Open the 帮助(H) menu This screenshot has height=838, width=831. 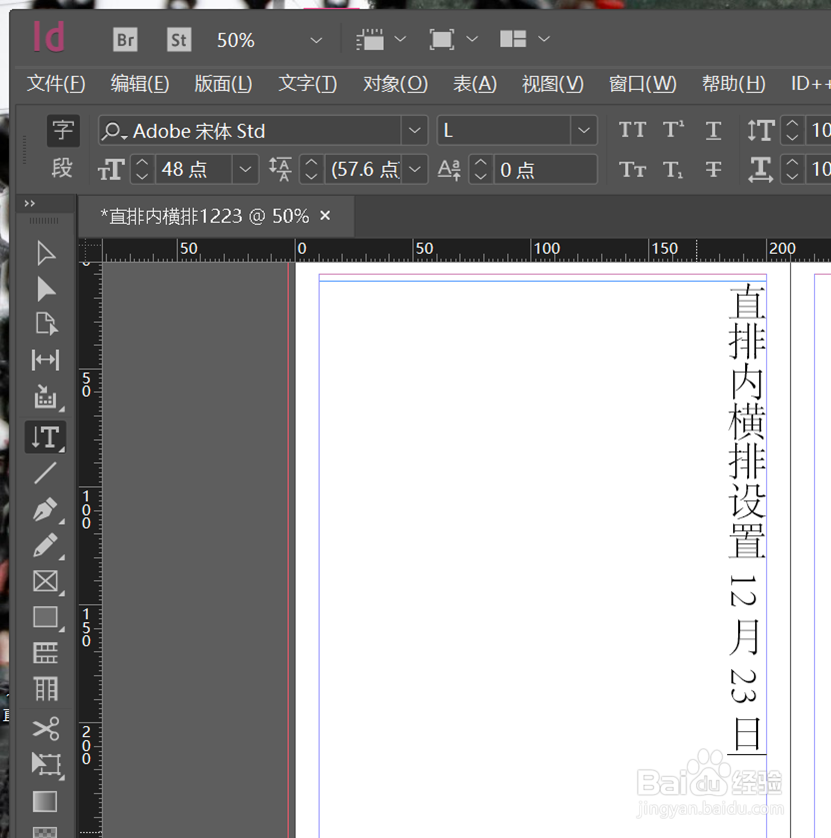pyautogui.click(x=734, y=84)
